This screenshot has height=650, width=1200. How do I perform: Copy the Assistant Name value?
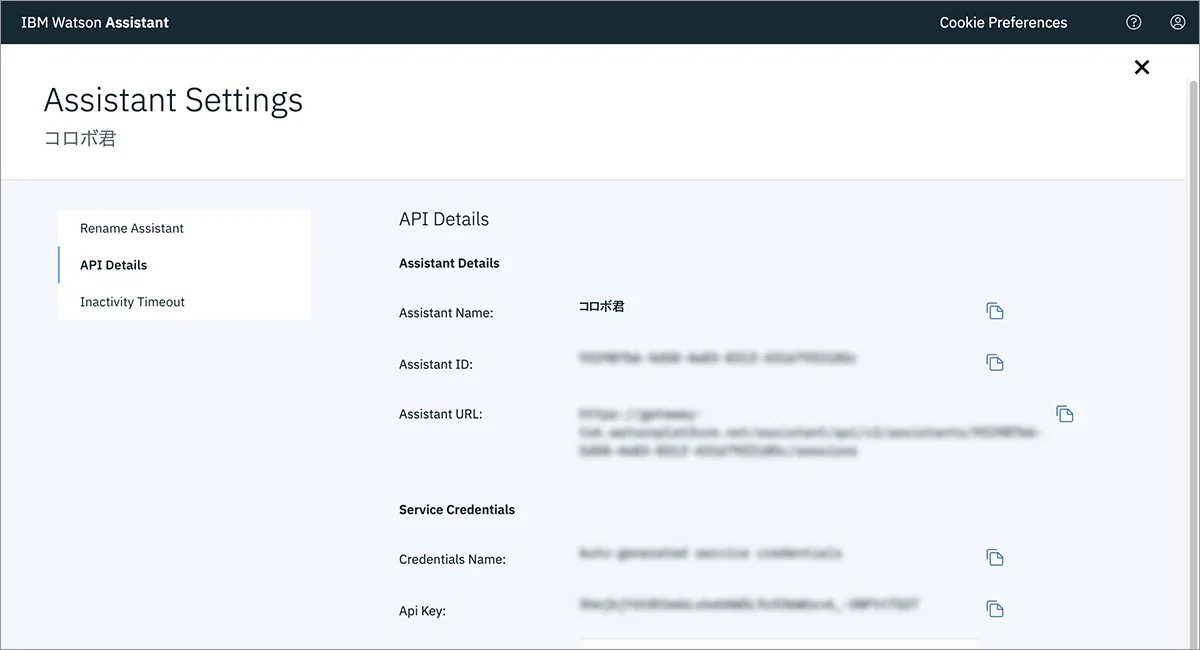tap(995, 311)
